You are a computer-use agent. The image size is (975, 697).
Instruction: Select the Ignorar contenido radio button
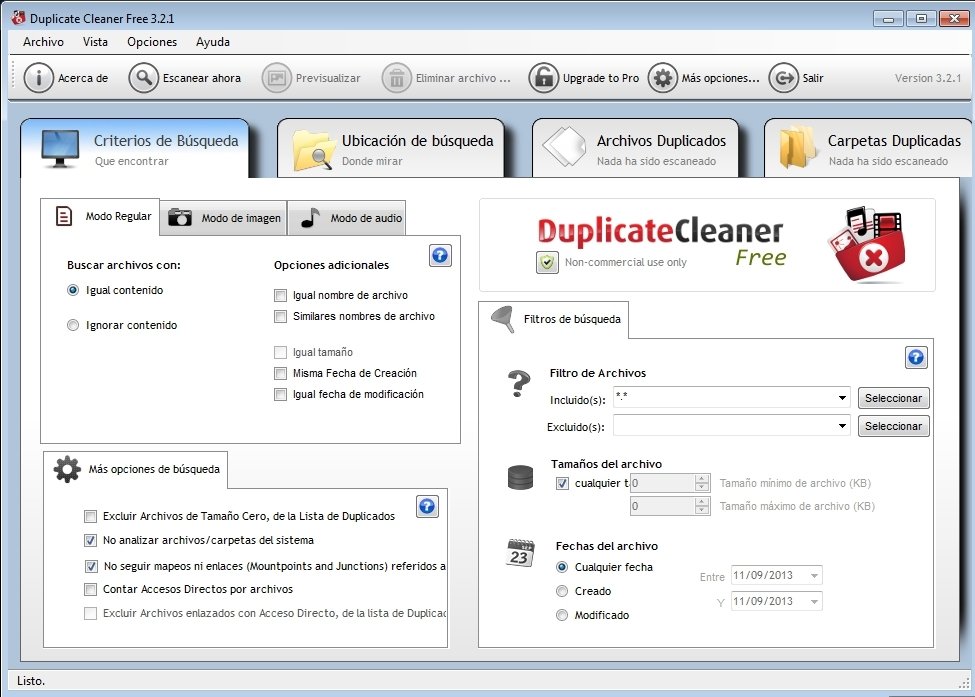point(73,325)
